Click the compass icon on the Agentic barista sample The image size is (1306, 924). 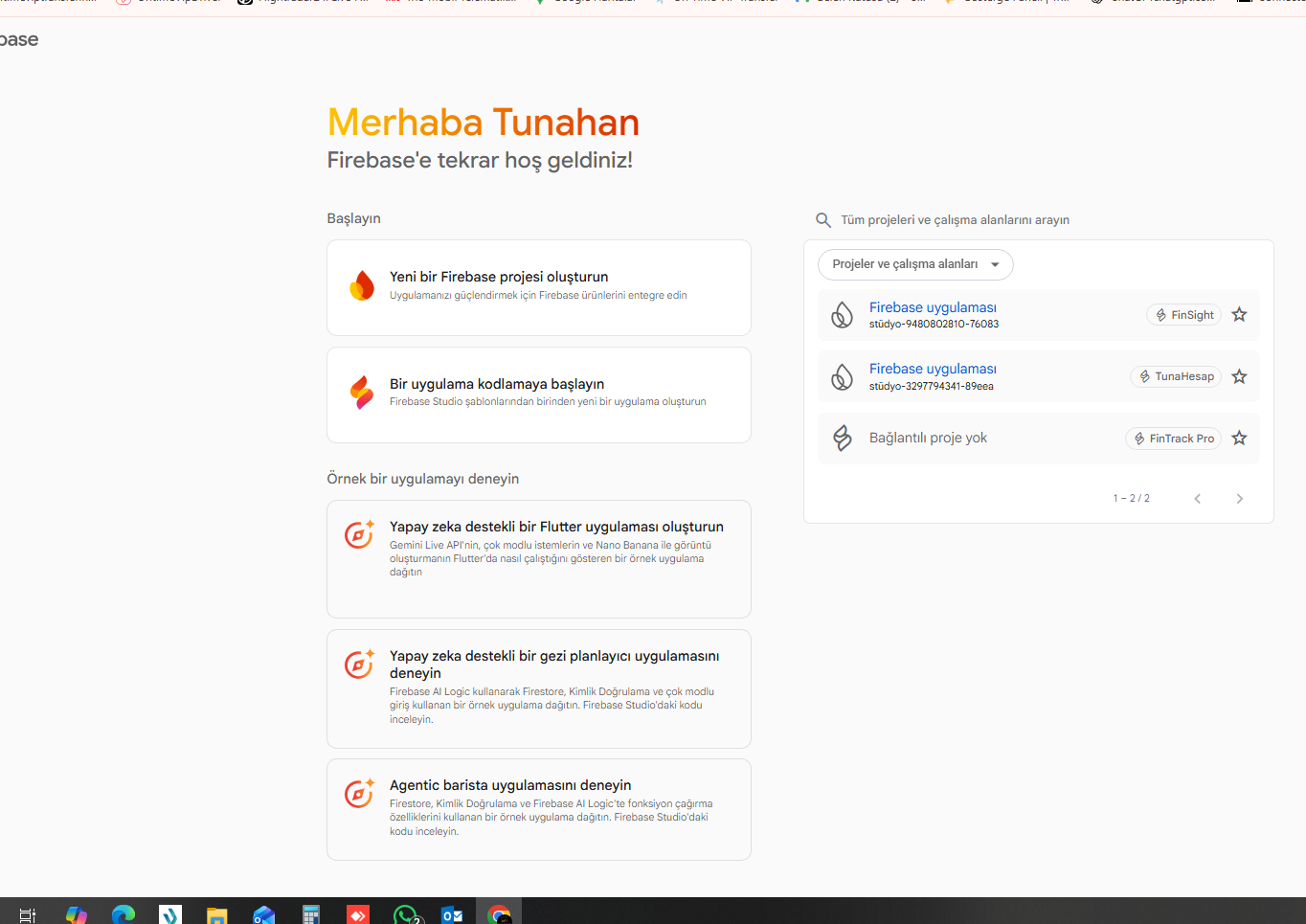pos(359,792)
